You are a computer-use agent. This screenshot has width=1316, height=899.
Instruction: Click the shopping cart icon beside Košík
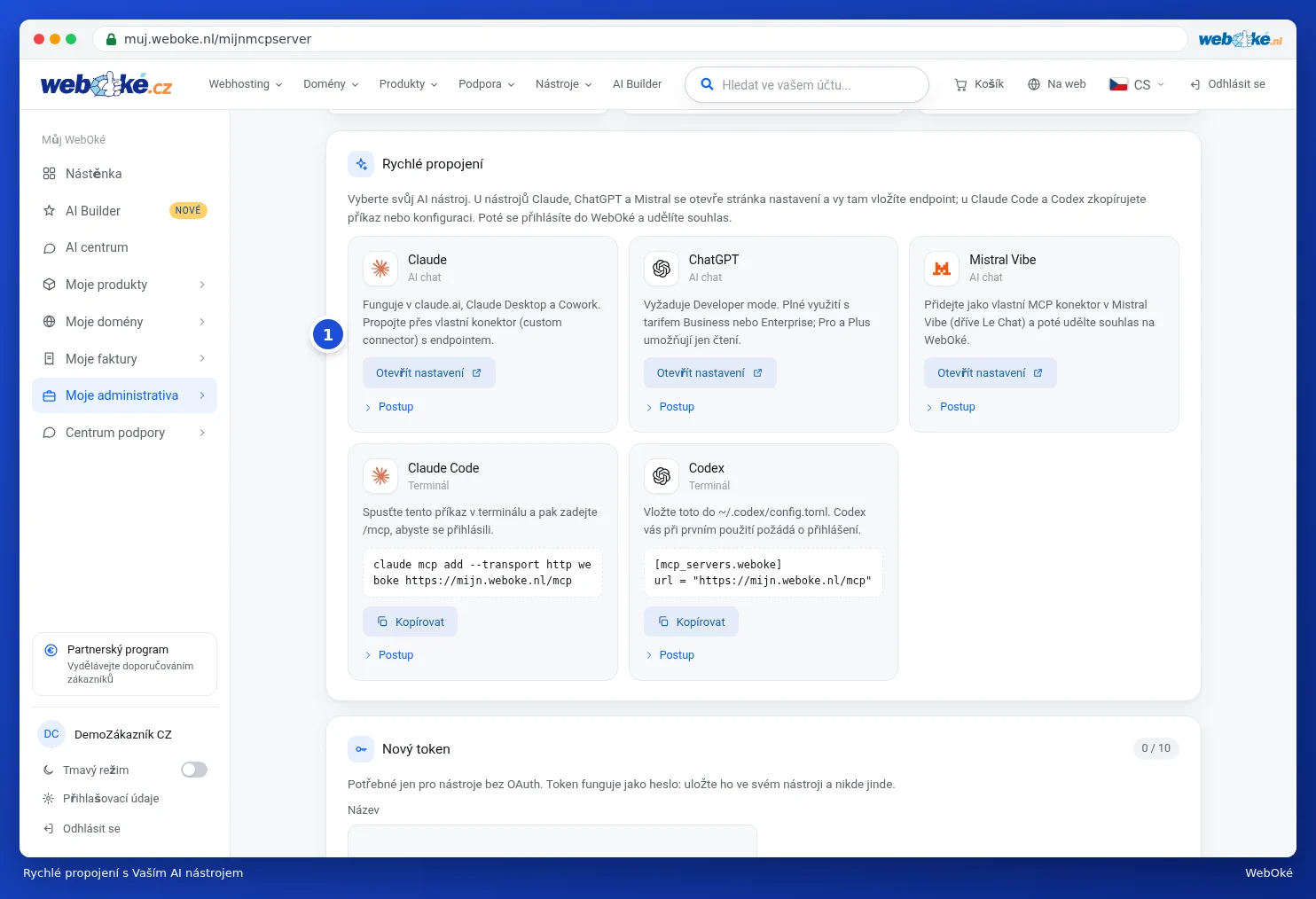(x=960, y=84)
